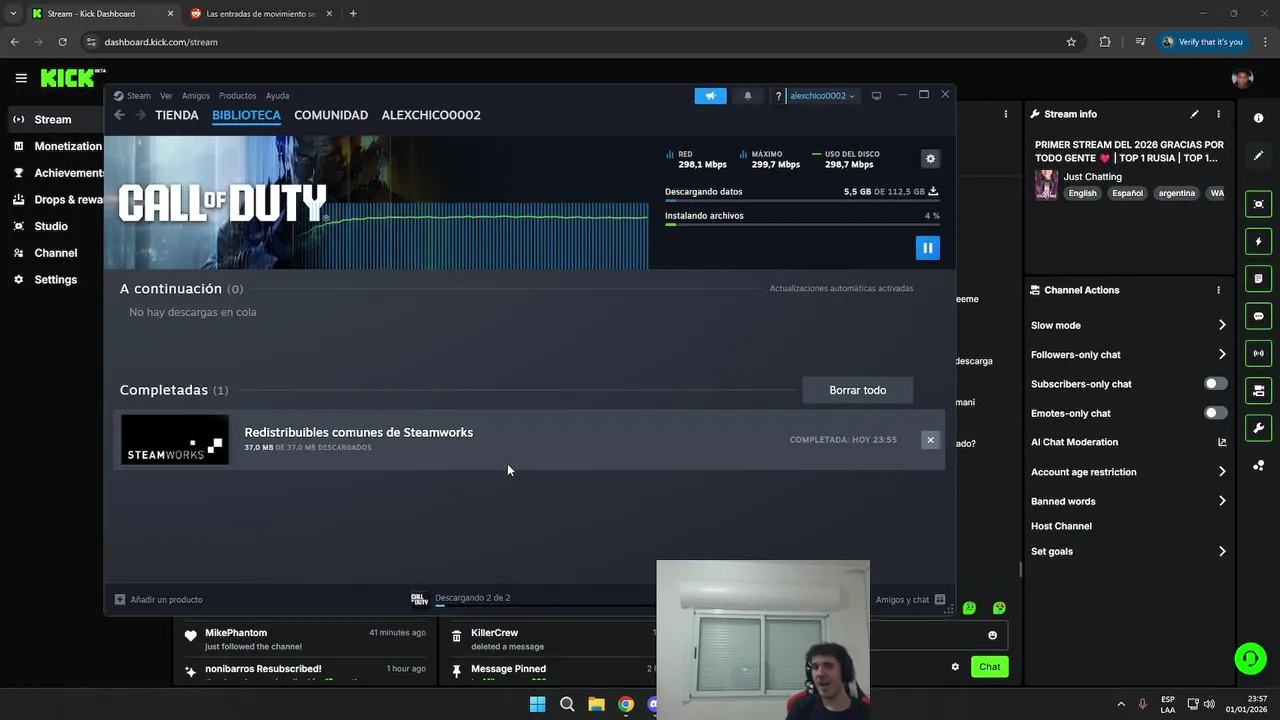Screen dimensions: 1280x720
Task: Click broadcast signal icon in right rail
Action: tap(1258, 353)
